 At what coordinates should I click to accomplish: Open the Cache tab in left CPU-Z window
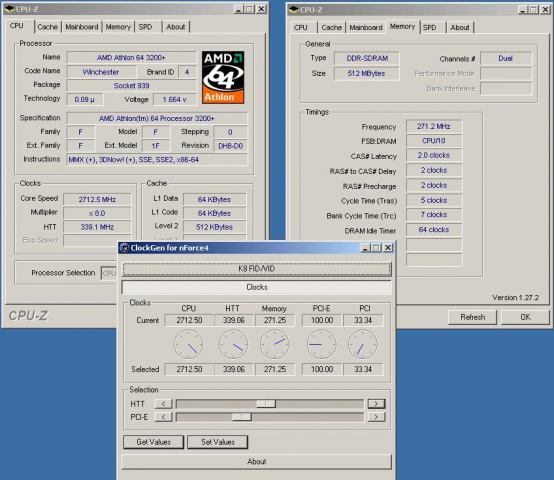tap(48, 27)
